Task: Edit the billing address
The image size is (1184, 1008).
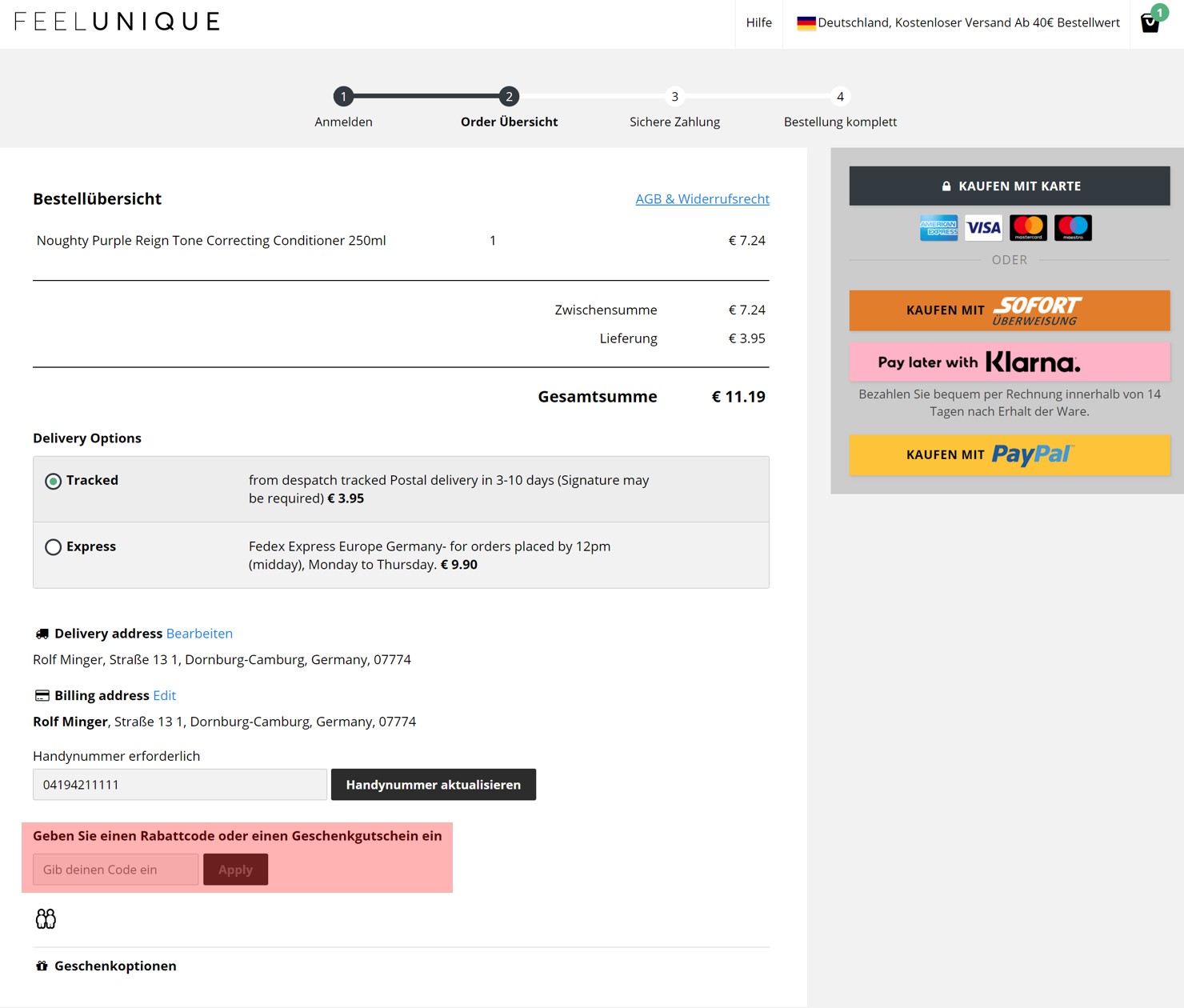Action: pos(164,695)
